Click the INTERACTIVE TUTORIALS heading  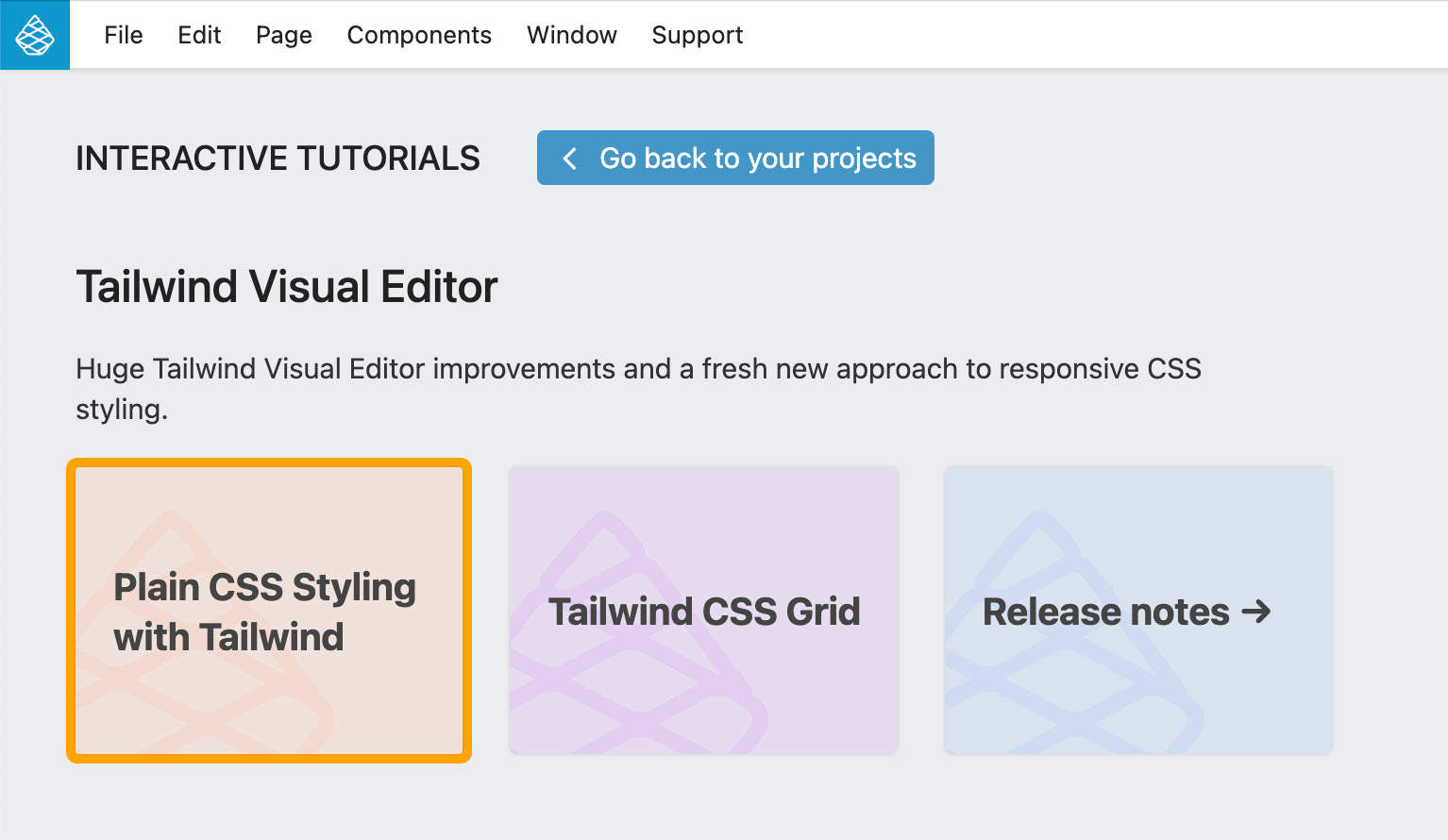coord(278,159)
